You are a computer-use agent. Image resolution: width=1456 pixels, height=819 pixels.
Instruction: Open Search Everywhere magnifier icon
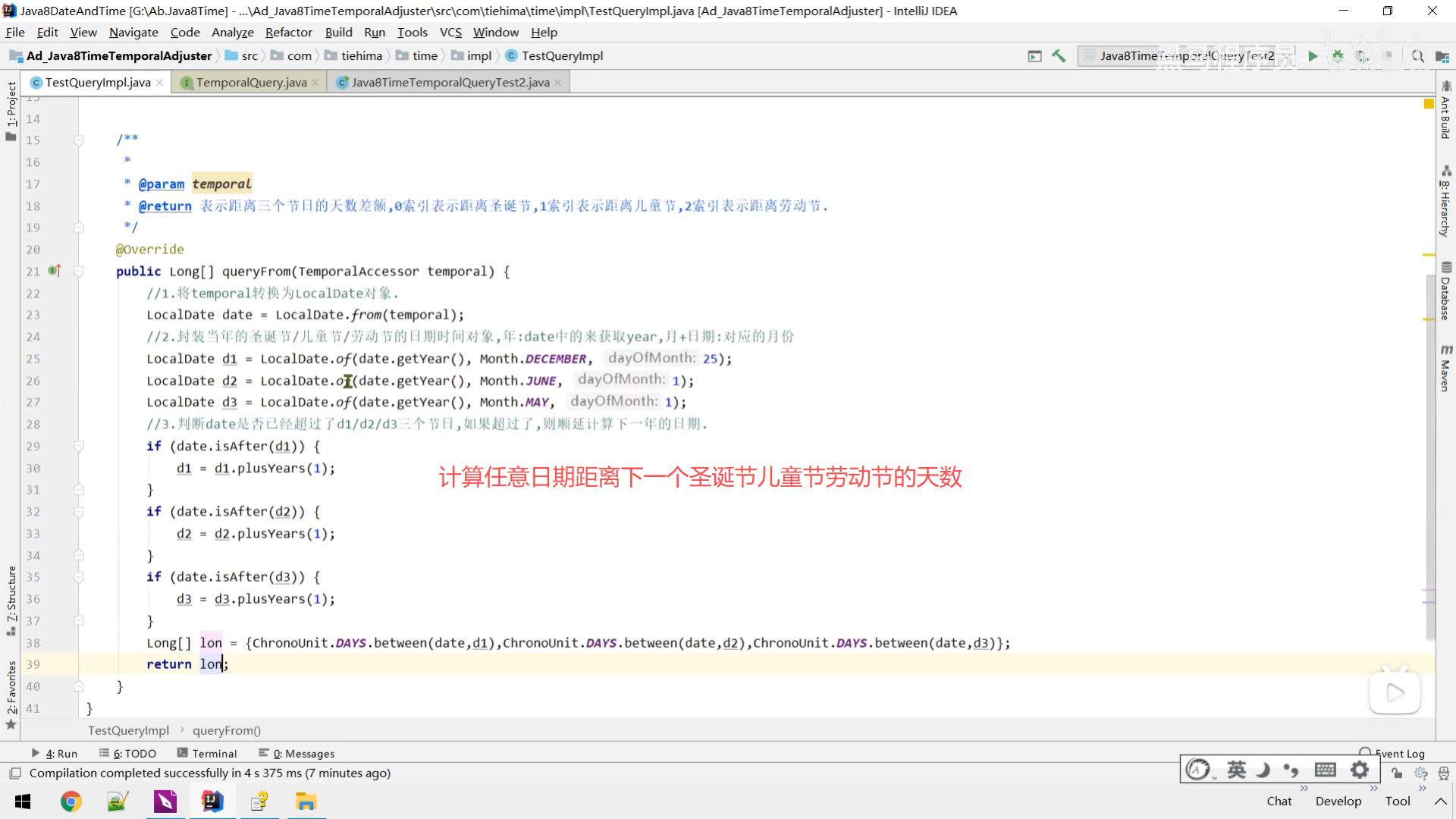pos(1417,56)
